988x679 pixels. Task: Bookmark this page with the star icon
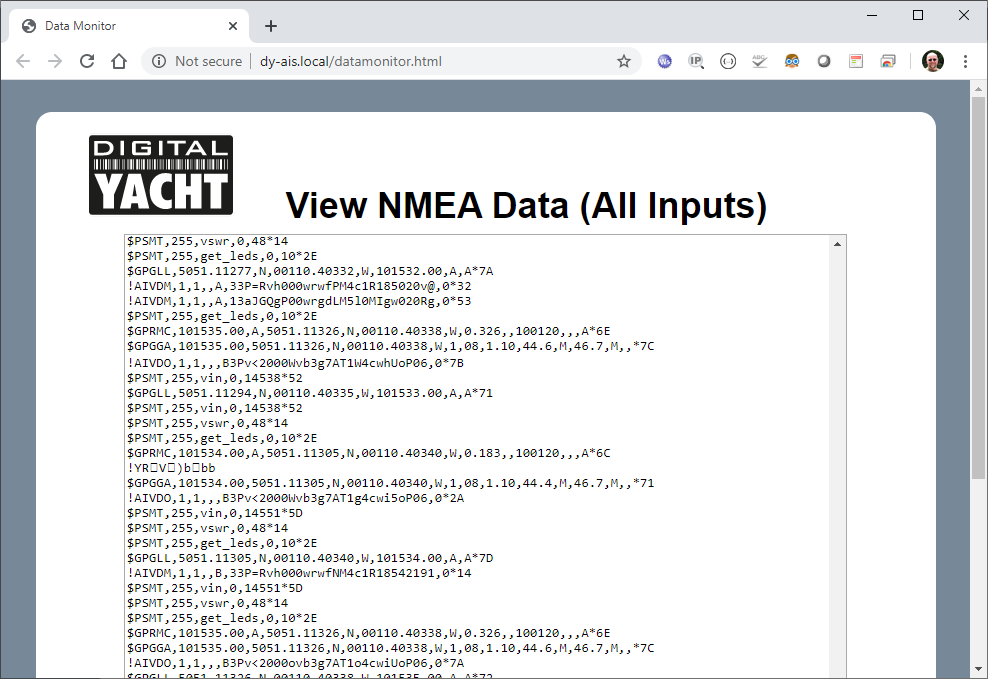[624, 61]
